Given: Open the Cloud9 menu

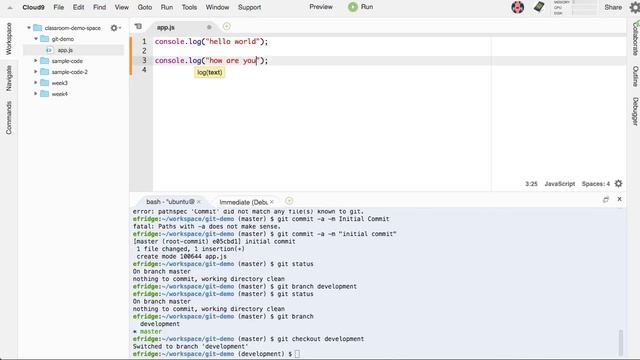Looking at the screenshot, I should tap(33, 7).
